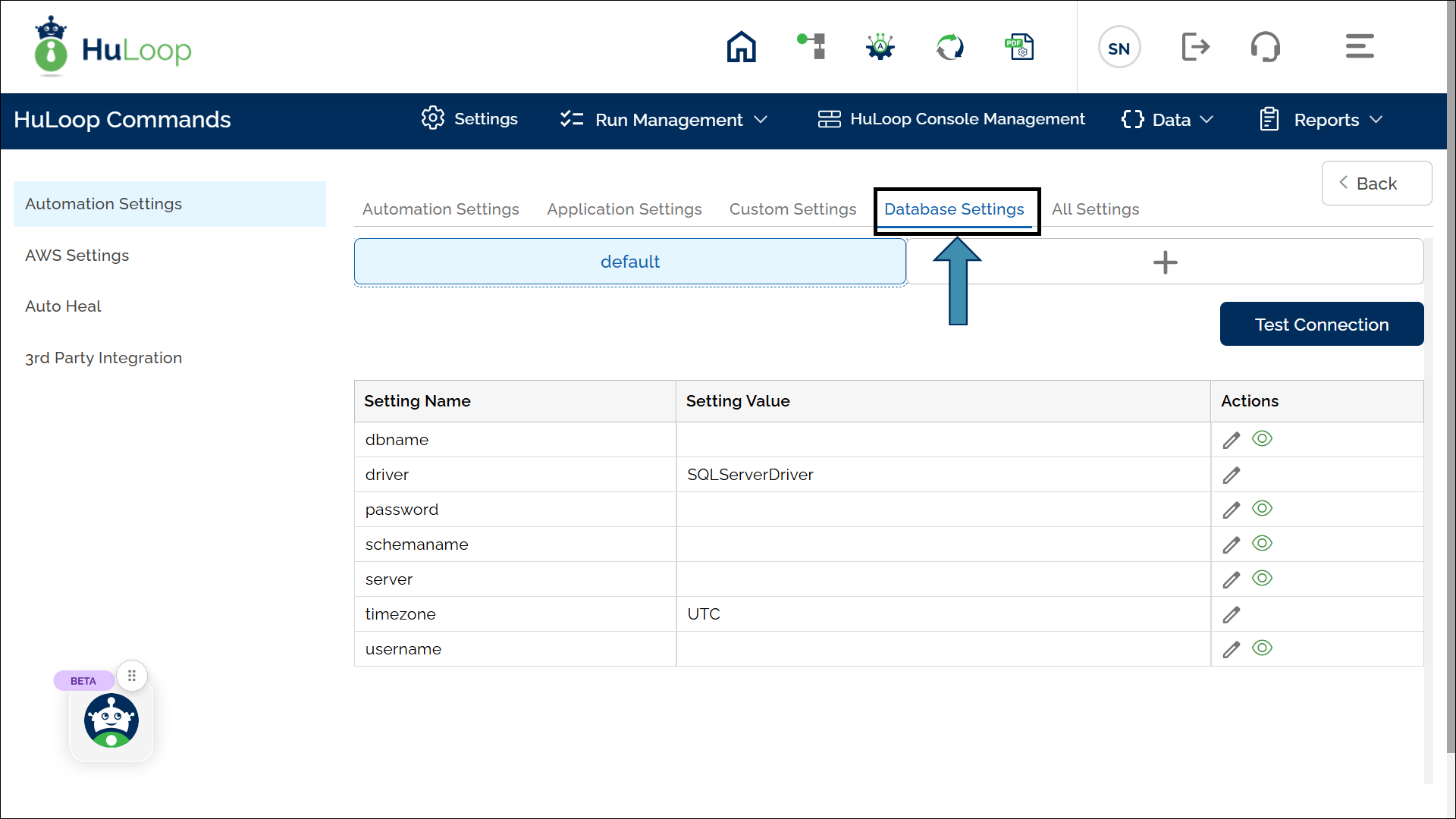1456x819 pixels.
Task: Open the home dashboard icon
Action: coord(741,47)
